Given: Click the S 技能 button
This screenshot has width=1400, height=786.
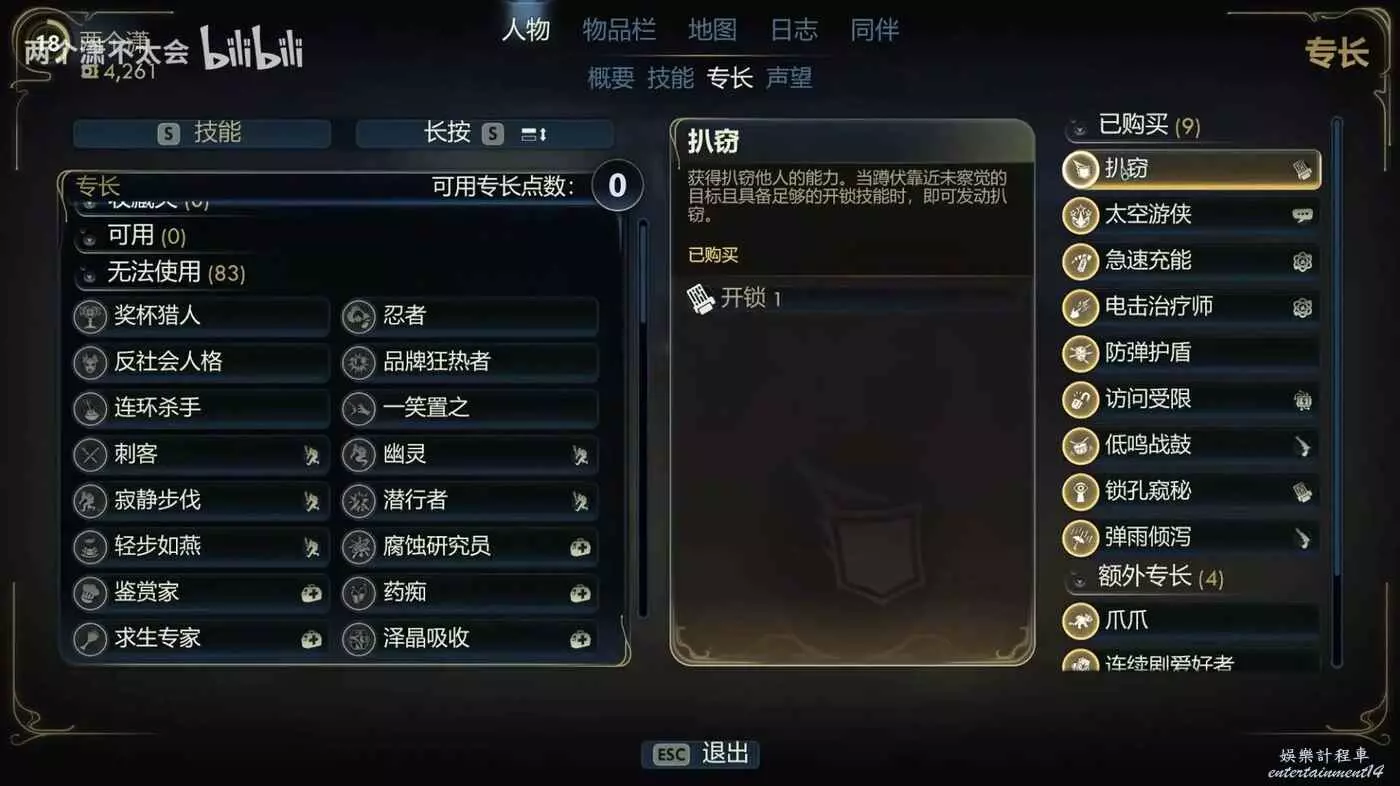Looking at the screenshot, I should click(202, 133).
